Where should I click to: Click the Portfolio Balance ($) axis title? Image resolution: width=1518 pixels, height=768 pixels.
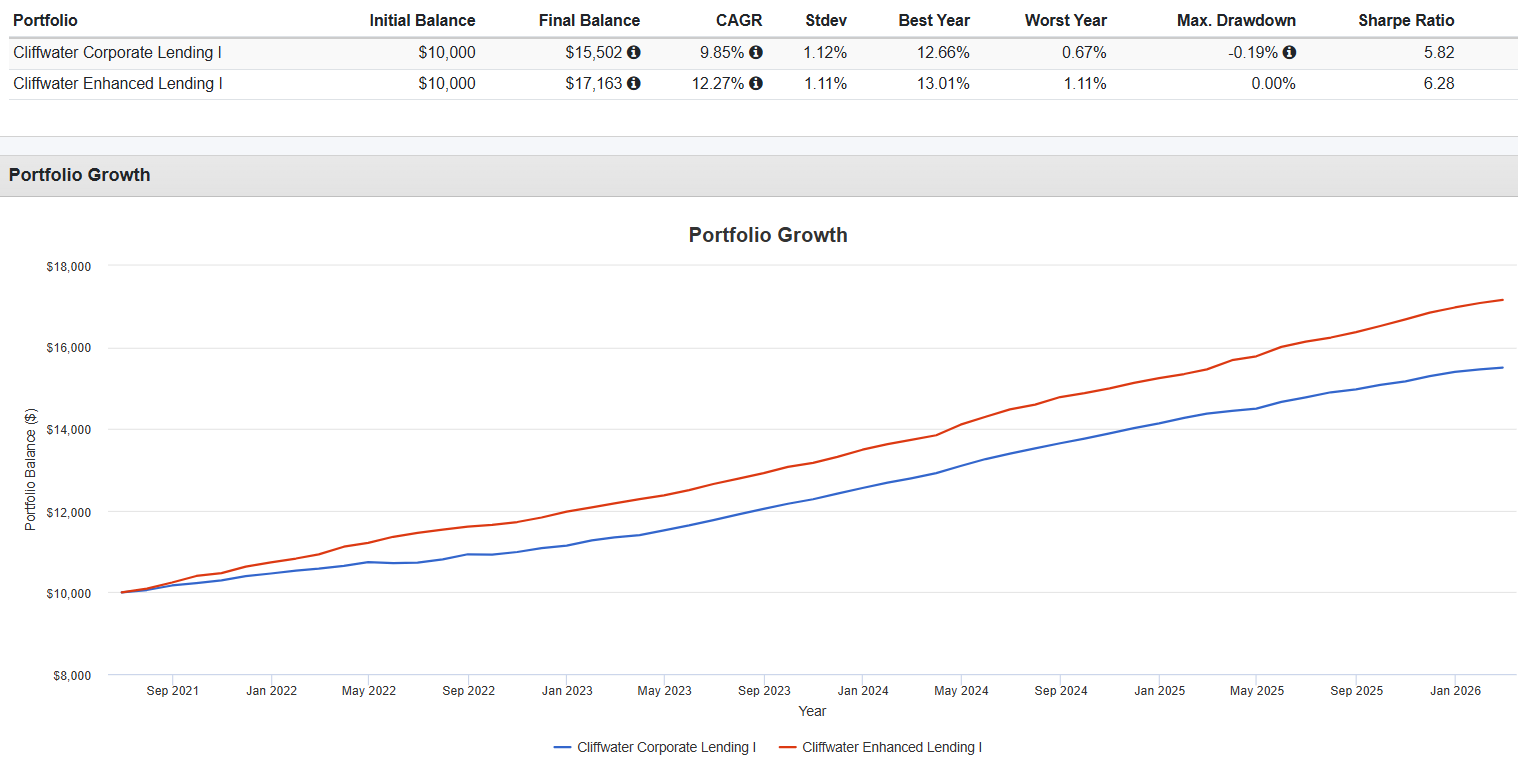(x=31, y=469)
